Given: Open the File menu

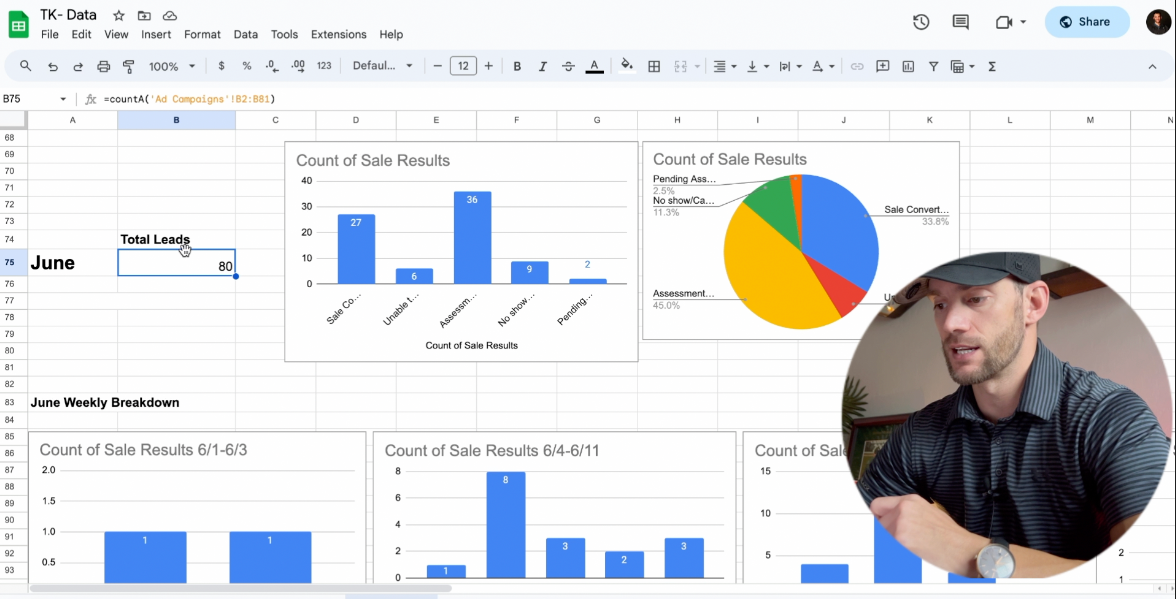Looking at the screenshot, I should (x=50, y=34).
